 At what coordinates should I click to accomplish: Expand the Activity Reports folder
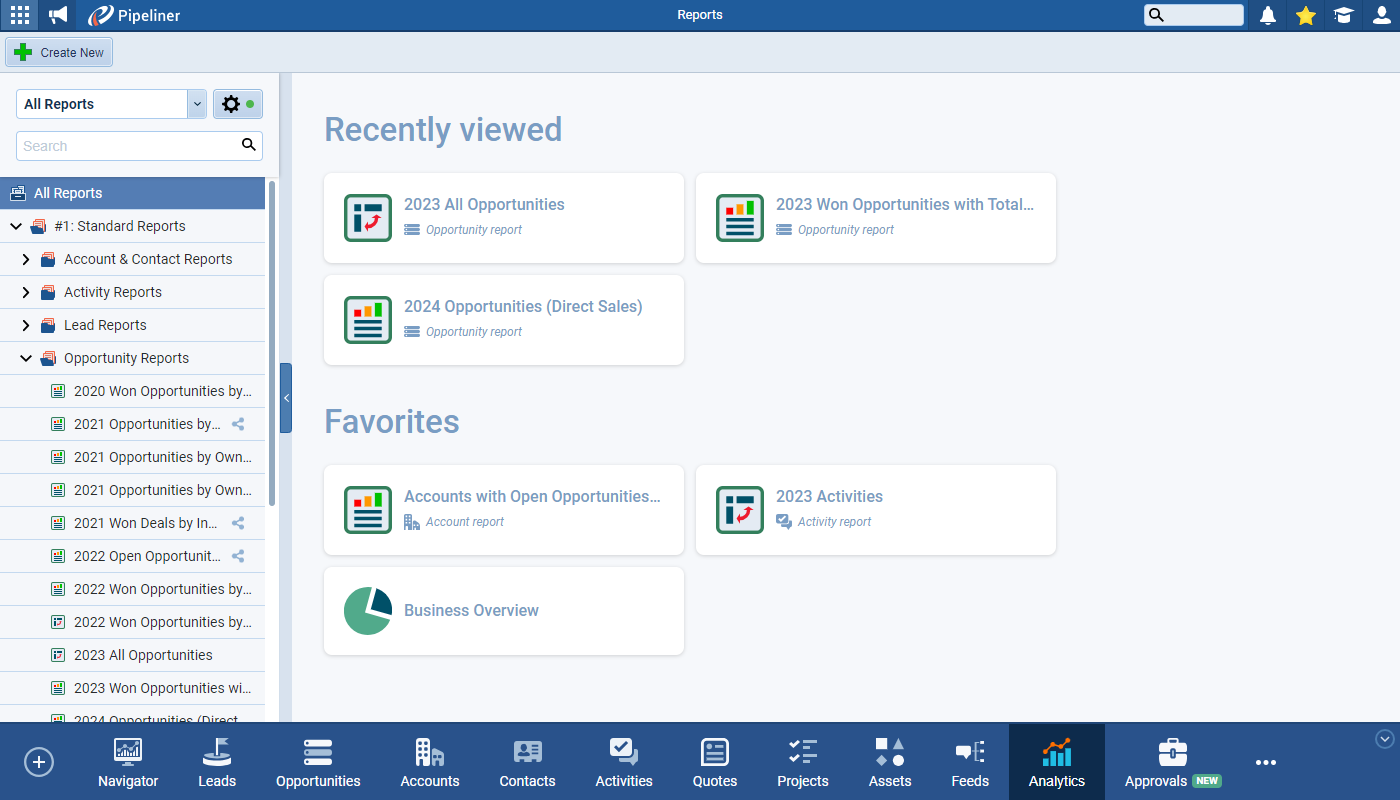click(26, 292)
